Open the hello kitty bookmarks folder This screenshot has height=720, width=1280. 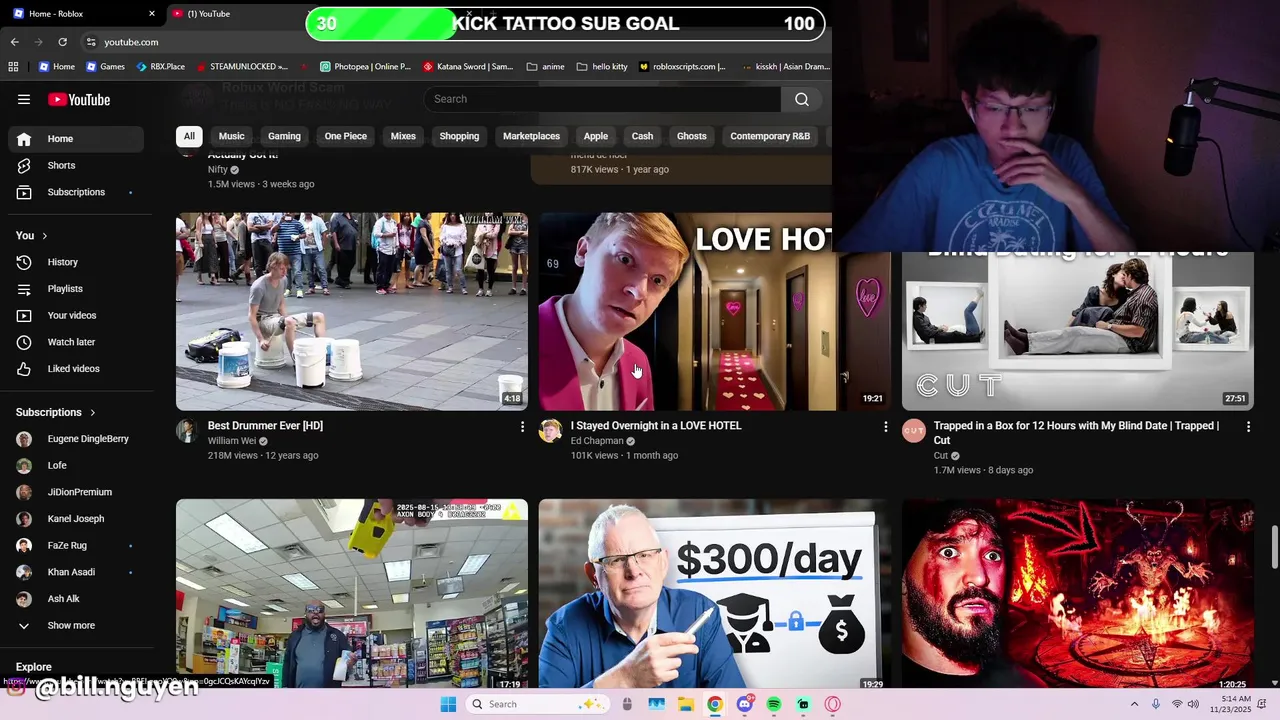pos(601,67)
